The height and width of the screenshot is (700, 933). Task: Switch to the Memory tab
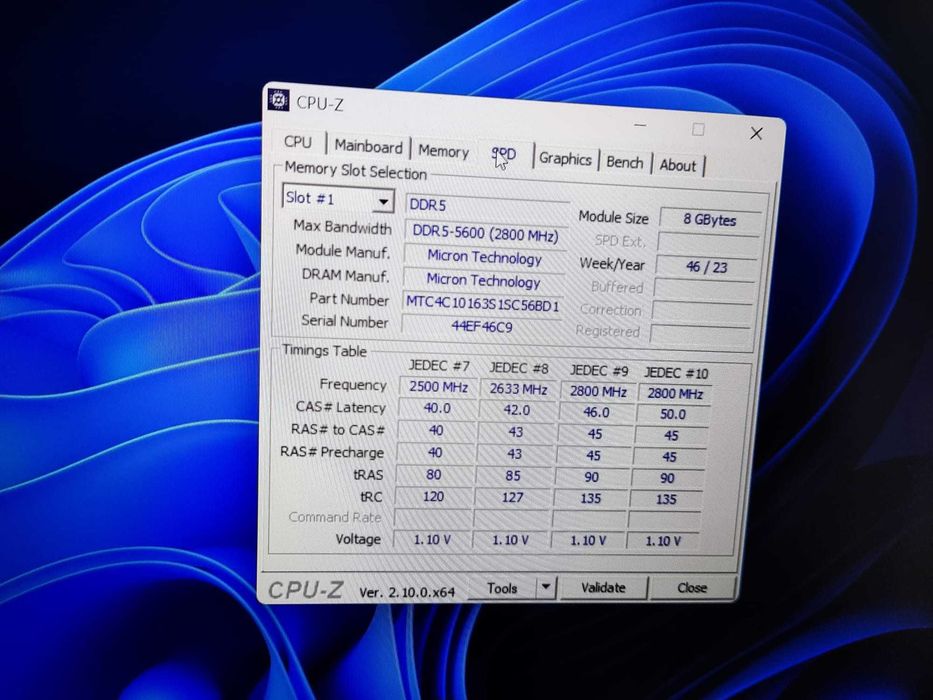(x=443, y=151)
